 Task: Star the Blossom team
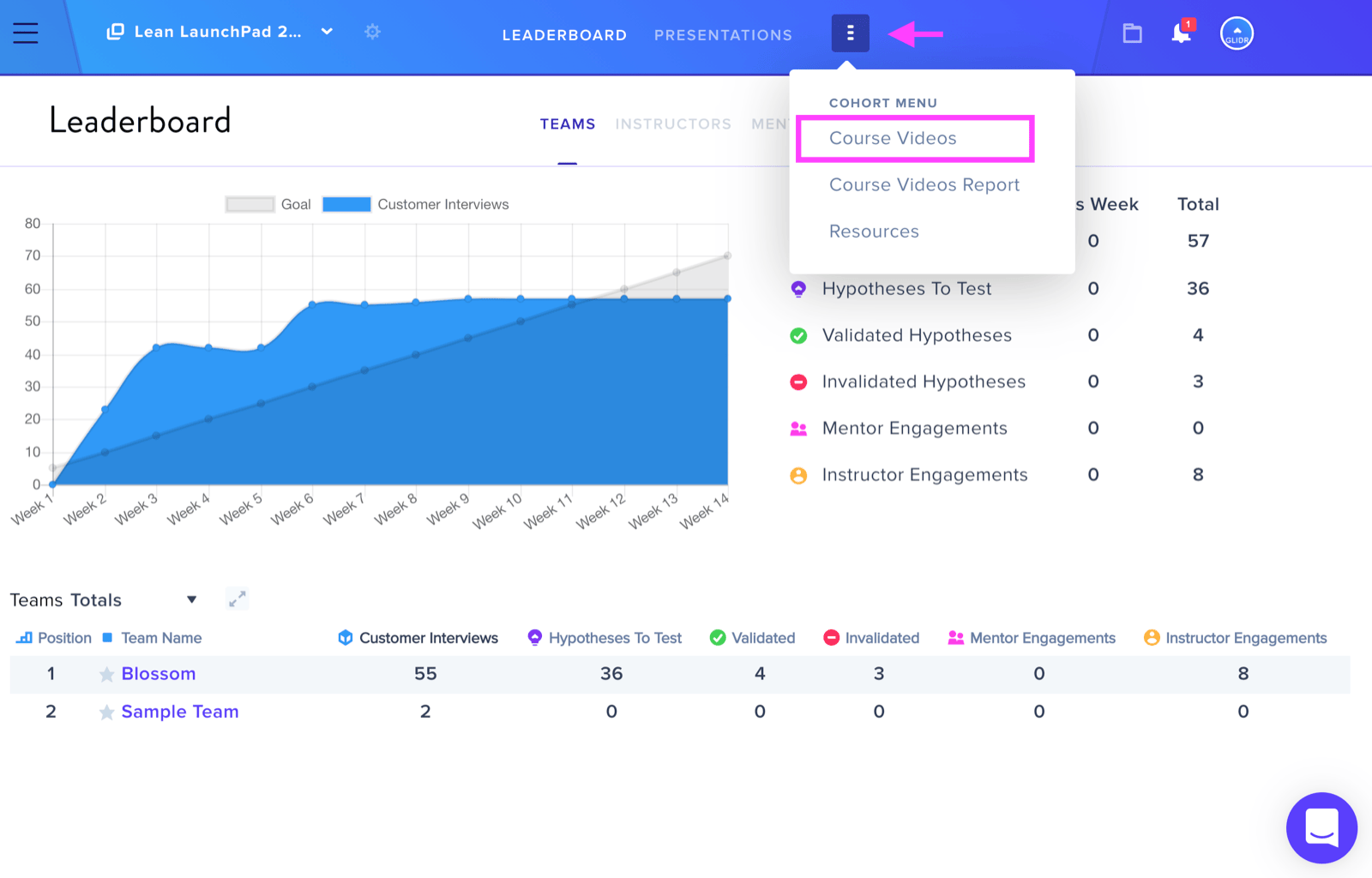106,675
